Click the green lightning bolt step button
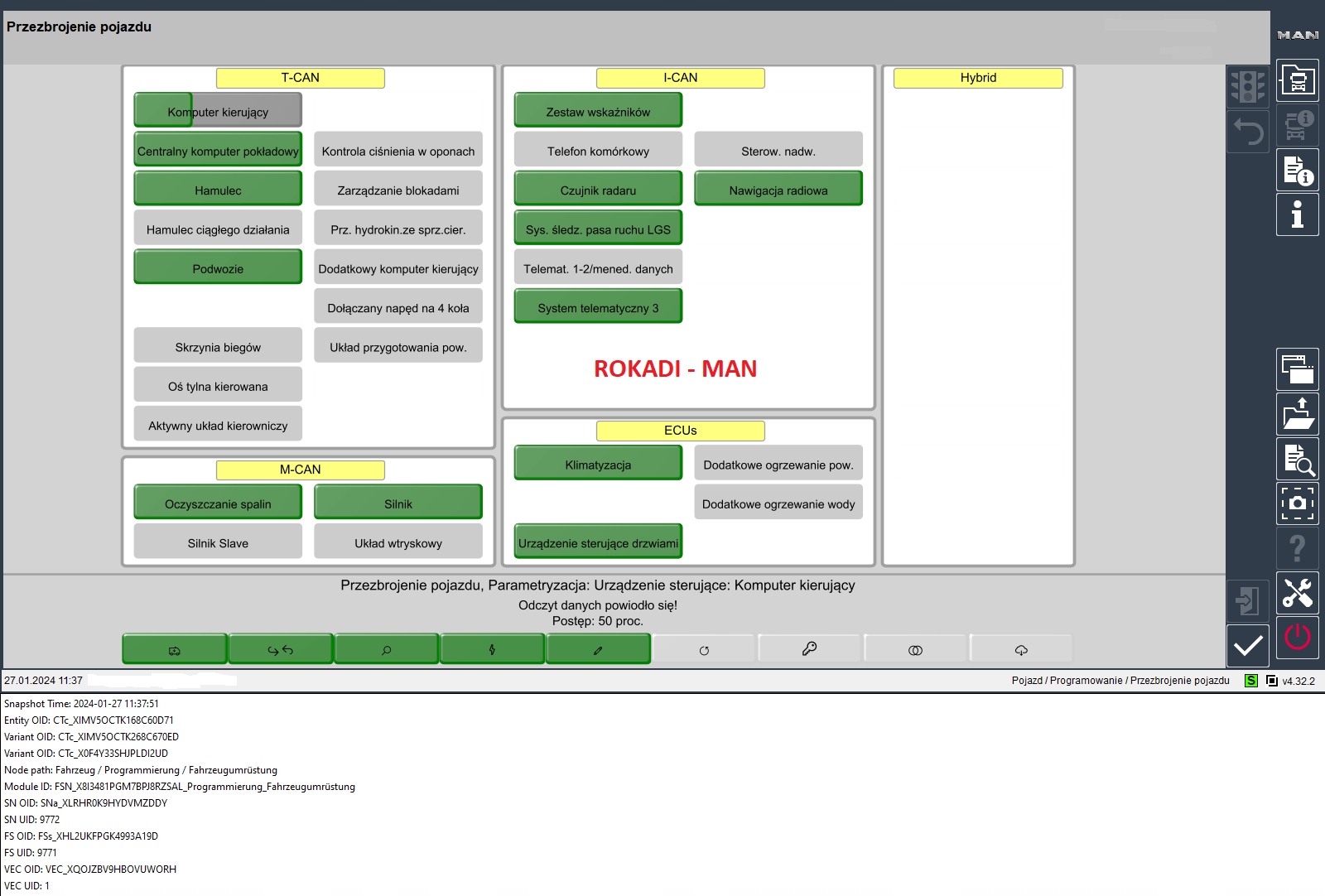1325x896 pixels. click(x=492, y=649)
